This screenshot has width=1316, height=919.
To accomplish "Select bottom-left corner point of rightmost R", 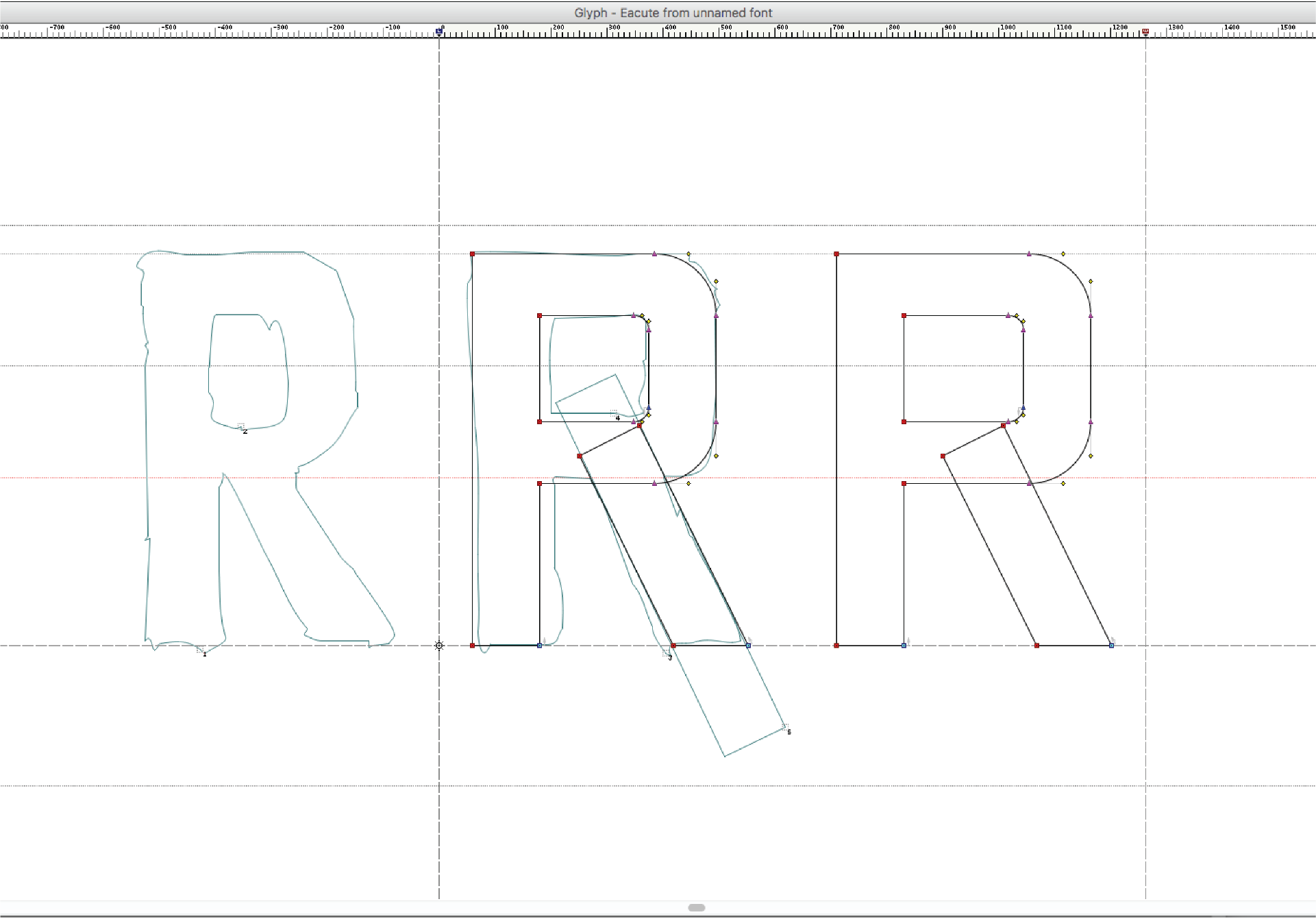I will (836, 646).
